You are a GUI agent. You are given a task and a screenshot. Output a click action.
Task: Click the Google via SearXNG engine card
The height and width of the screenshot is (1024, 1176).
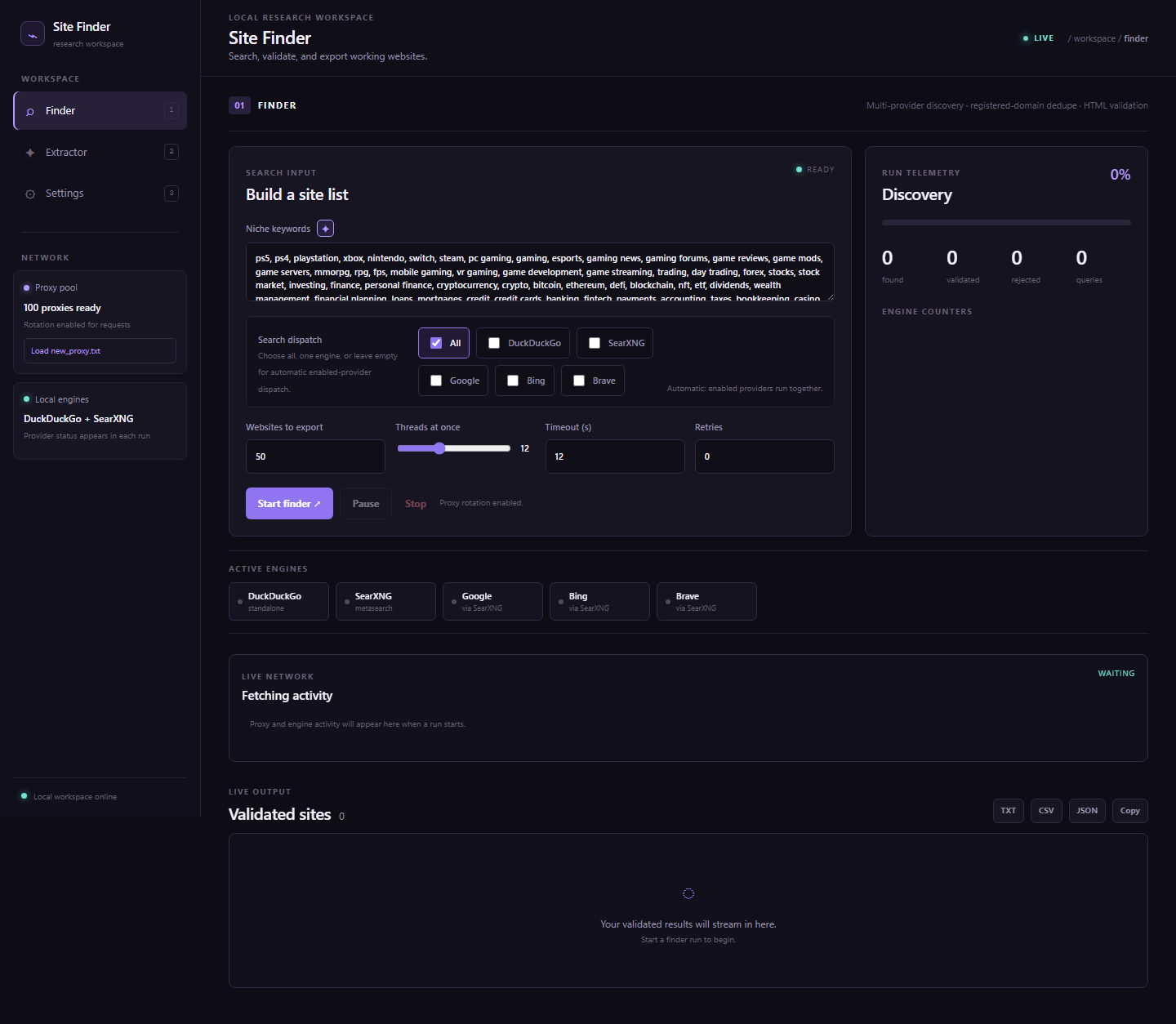click(x=492, y=602)
